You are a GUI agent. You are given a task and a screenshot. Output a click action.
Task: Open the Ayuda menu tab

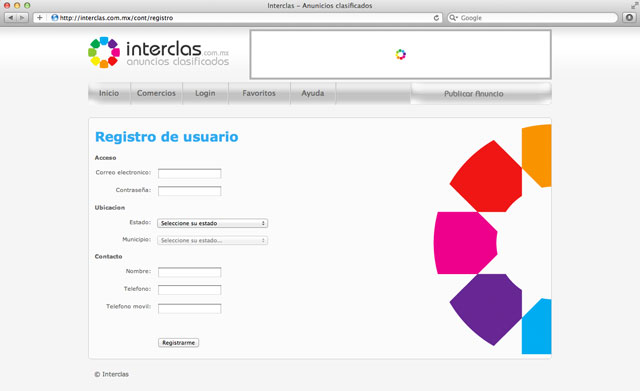pos(313,93)
